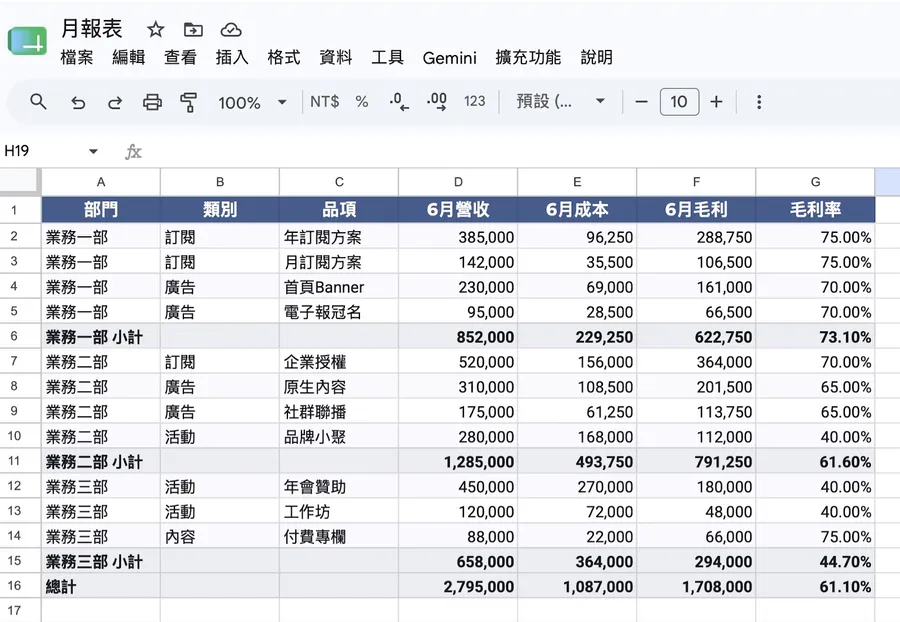
Task: Click cell 首頁Banner
Action: [x=339, y=286]
